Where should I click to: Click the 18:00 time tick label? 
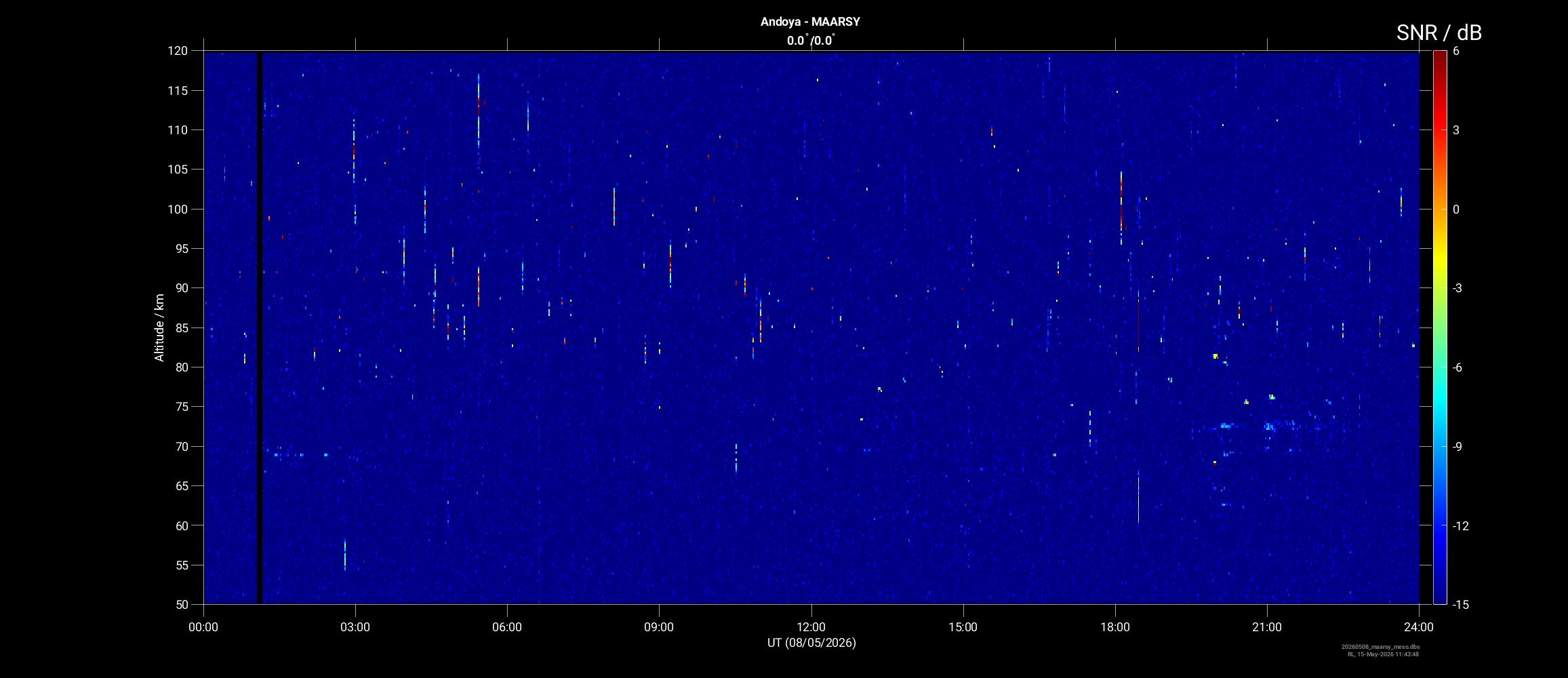click(1115, 627)
